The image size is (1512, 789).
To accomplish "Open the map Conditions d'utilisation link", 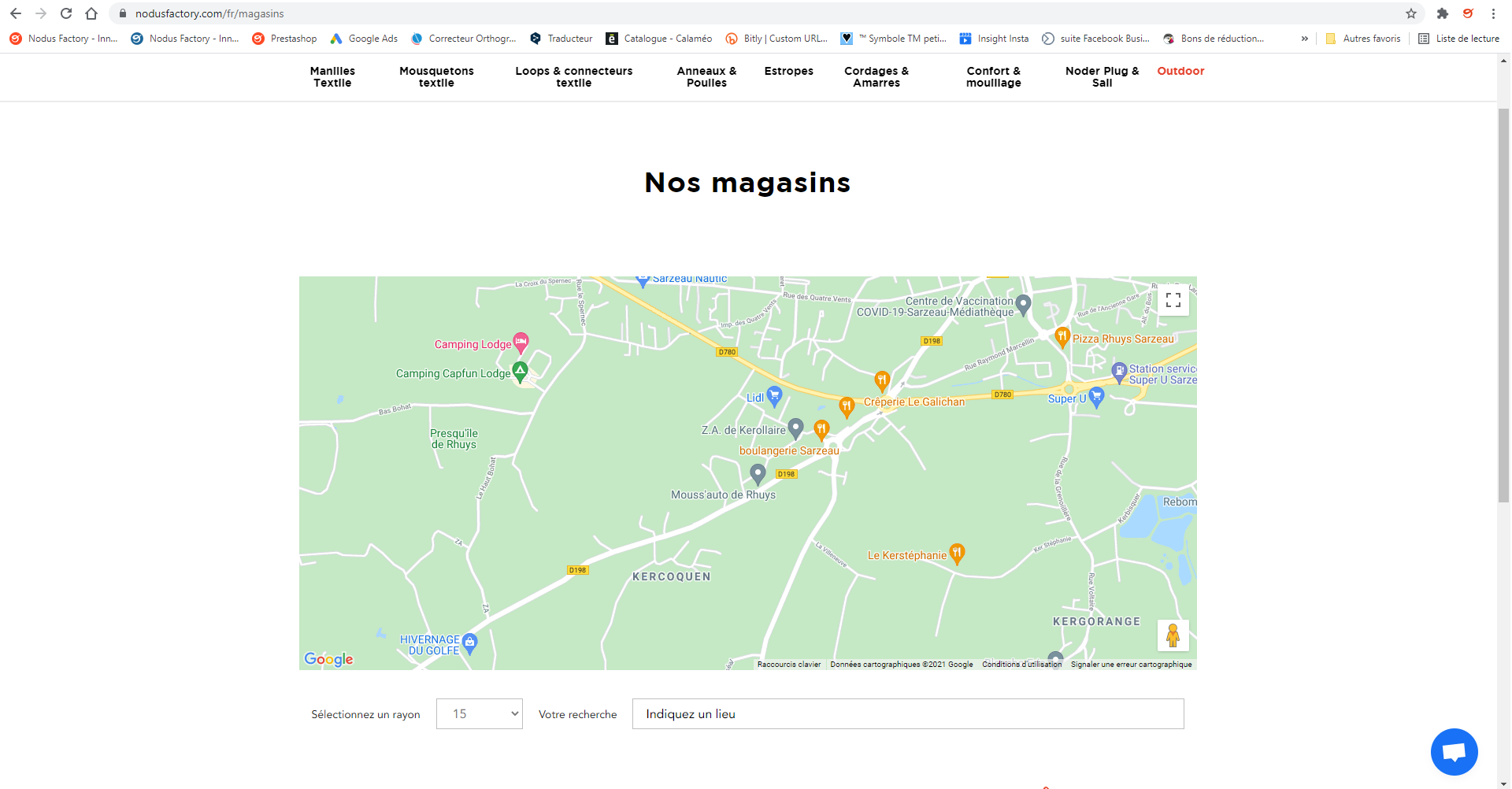I will (1021, 665).
